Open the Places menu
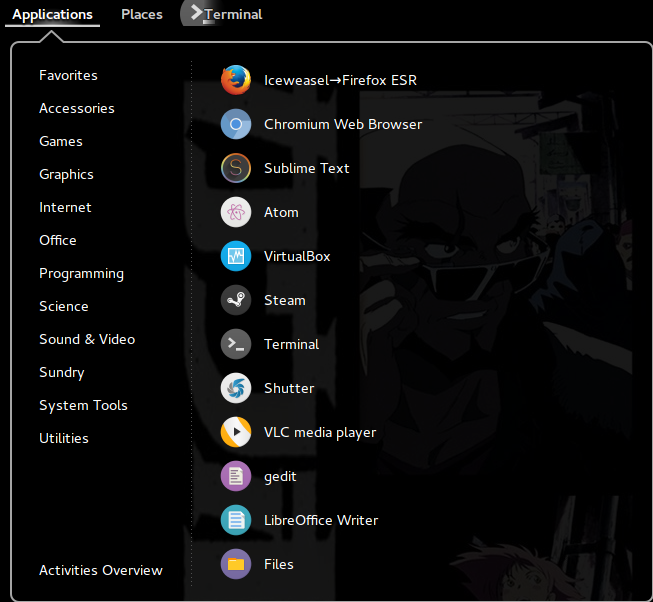The width and height of the screenshot is (653, 602). coord(142,15)
